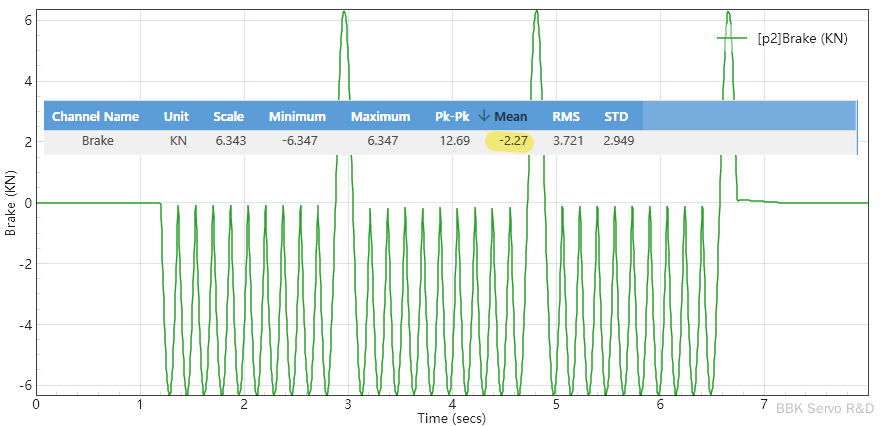Click the green line legend swatch
884x426 pixels.
pyautogui.click(x=733, y=38)
